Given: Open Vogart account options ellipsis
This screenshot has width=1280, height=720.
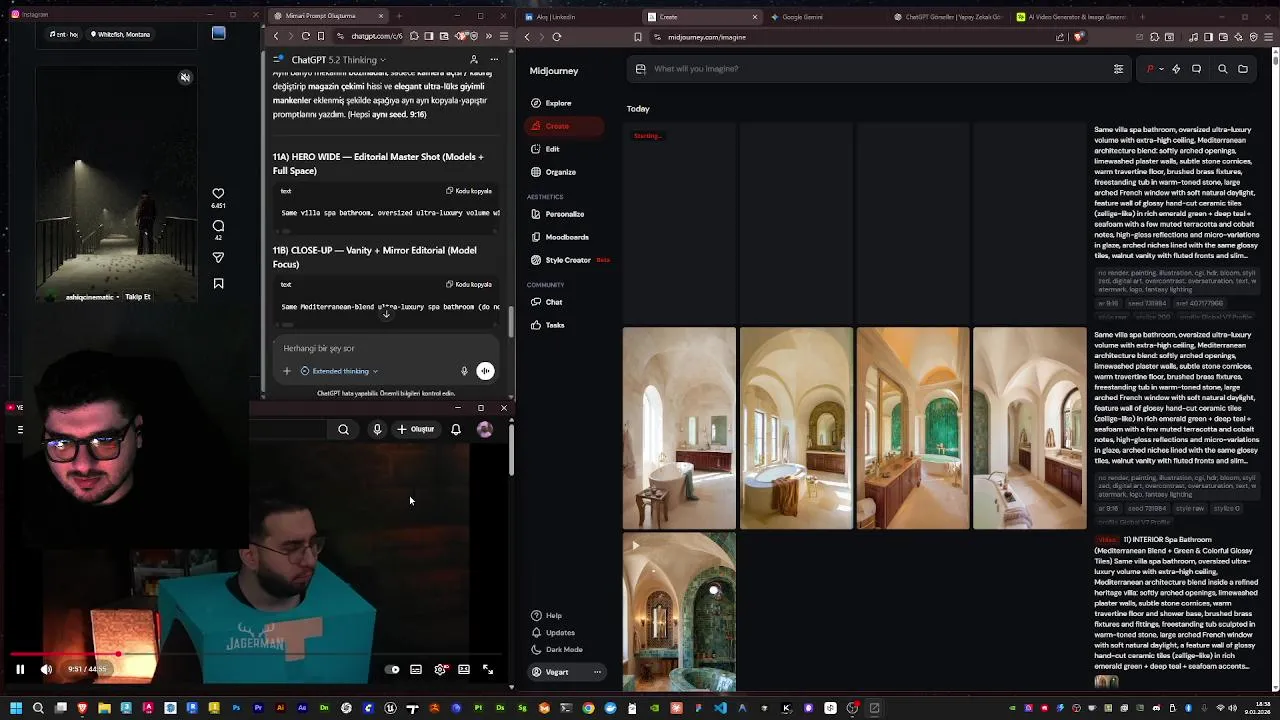Looking at the screenshot, I should coord(597,672).
